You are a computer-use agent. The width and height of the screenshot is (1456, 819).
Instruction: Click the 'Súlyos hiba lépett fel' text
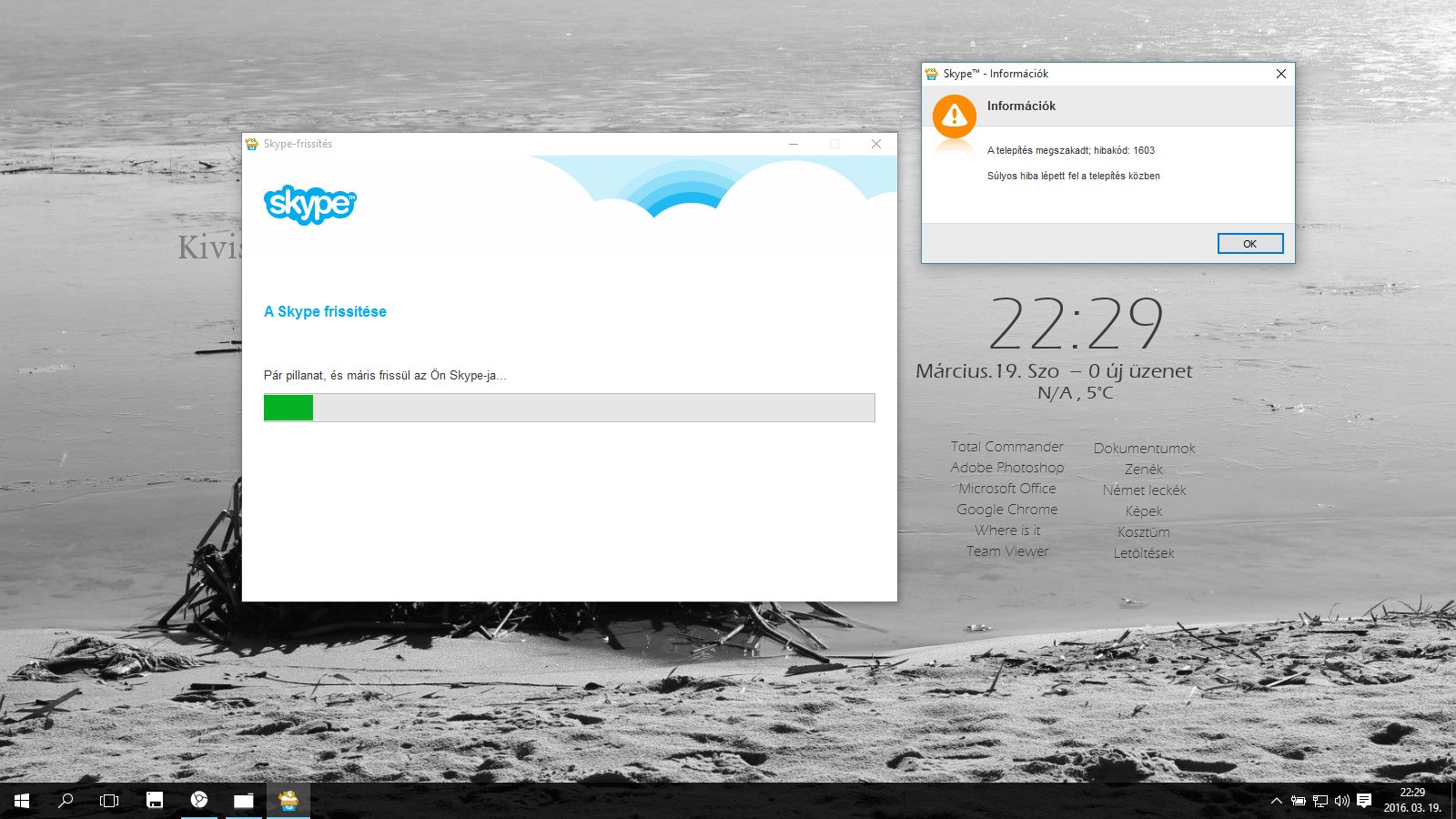tap(1074, 176)
